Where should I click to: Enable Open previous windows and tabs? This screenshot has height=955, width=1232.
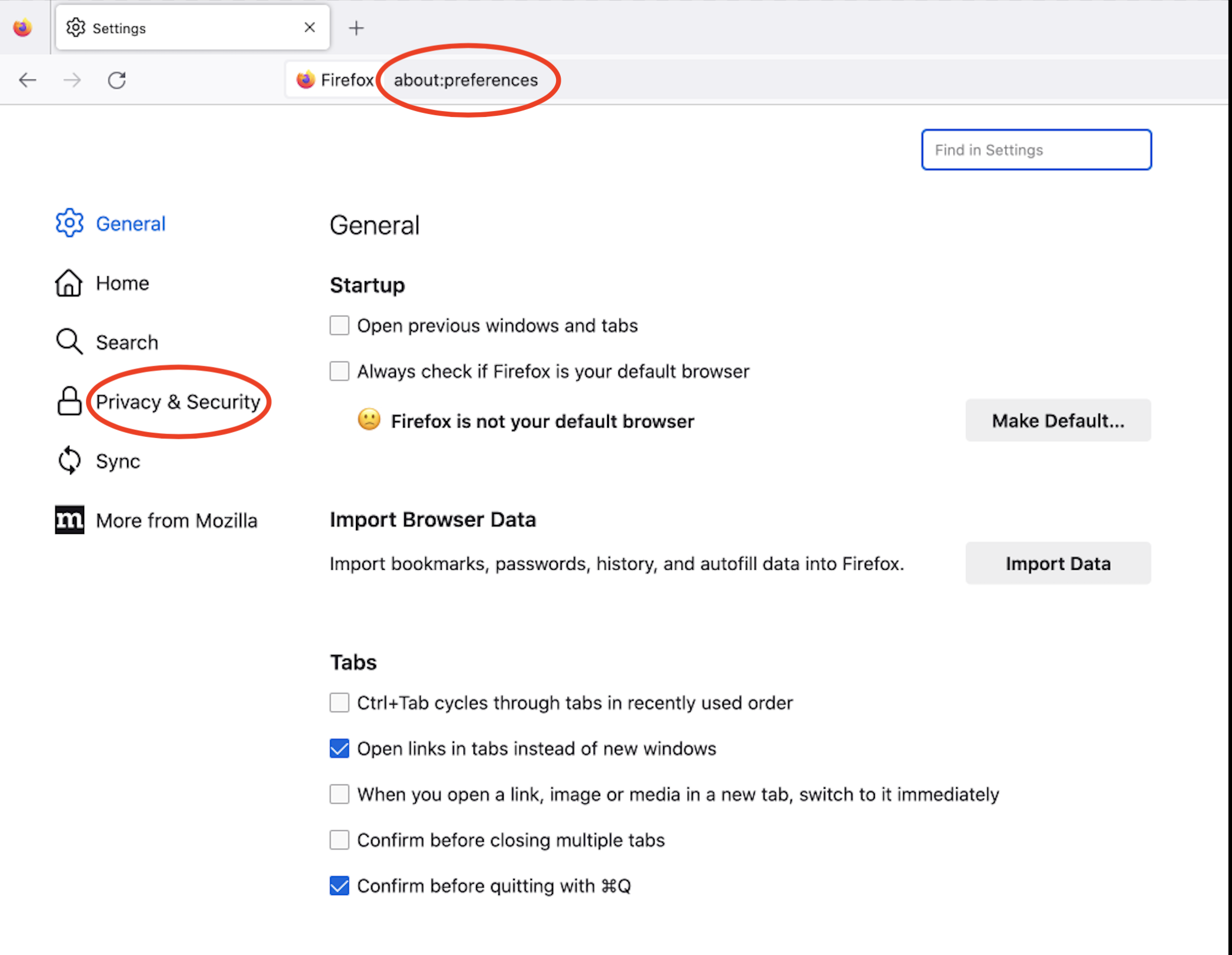coord(339,325)
